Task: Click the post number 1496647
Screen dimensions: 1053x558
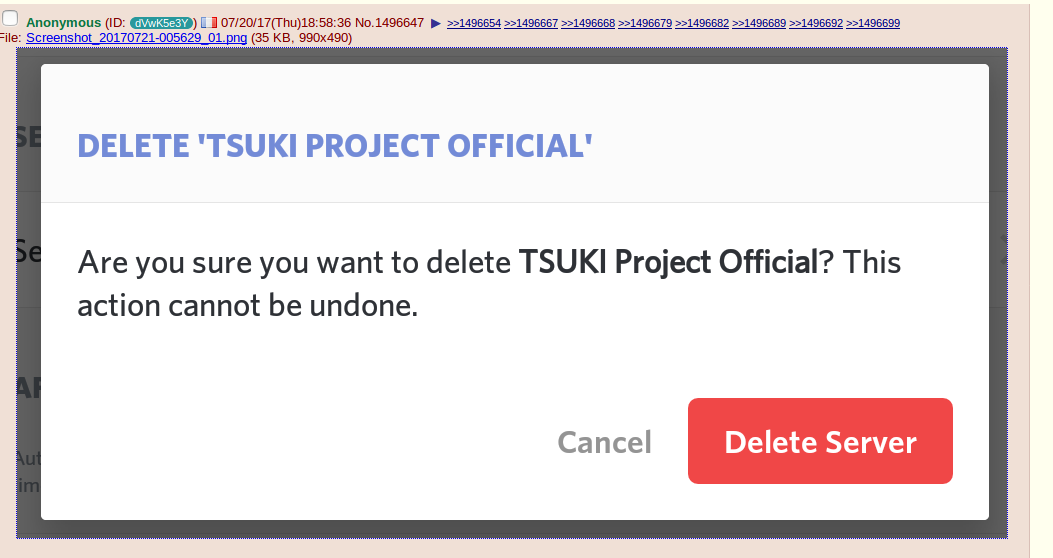Action: (x=399, y=23)
